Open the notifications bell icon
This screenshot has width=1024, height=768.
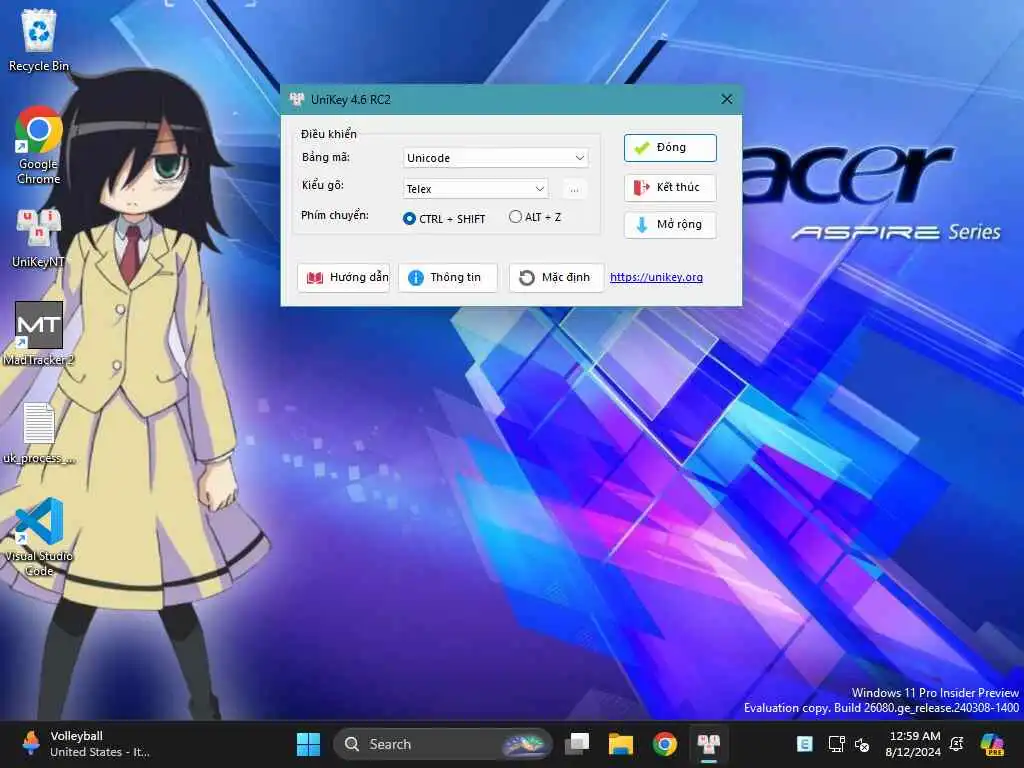[x=957, y=744]
